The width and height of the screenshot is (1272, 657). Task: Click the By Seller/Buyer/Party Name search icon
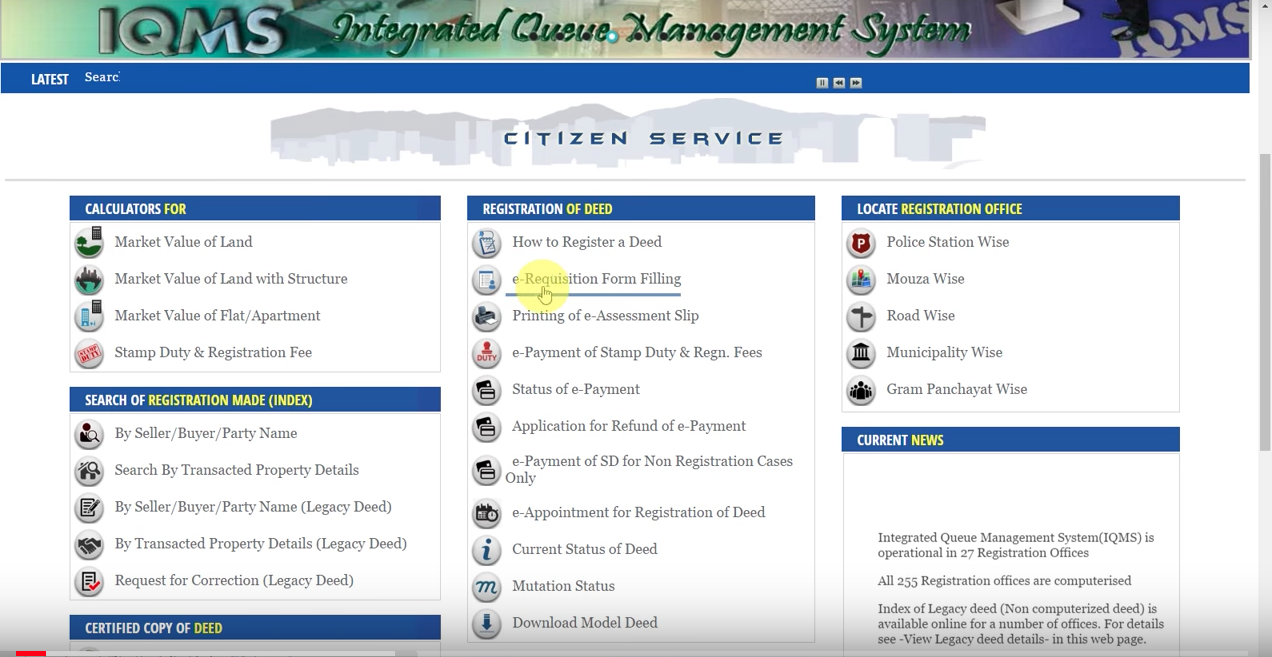[x=89, y=434]
